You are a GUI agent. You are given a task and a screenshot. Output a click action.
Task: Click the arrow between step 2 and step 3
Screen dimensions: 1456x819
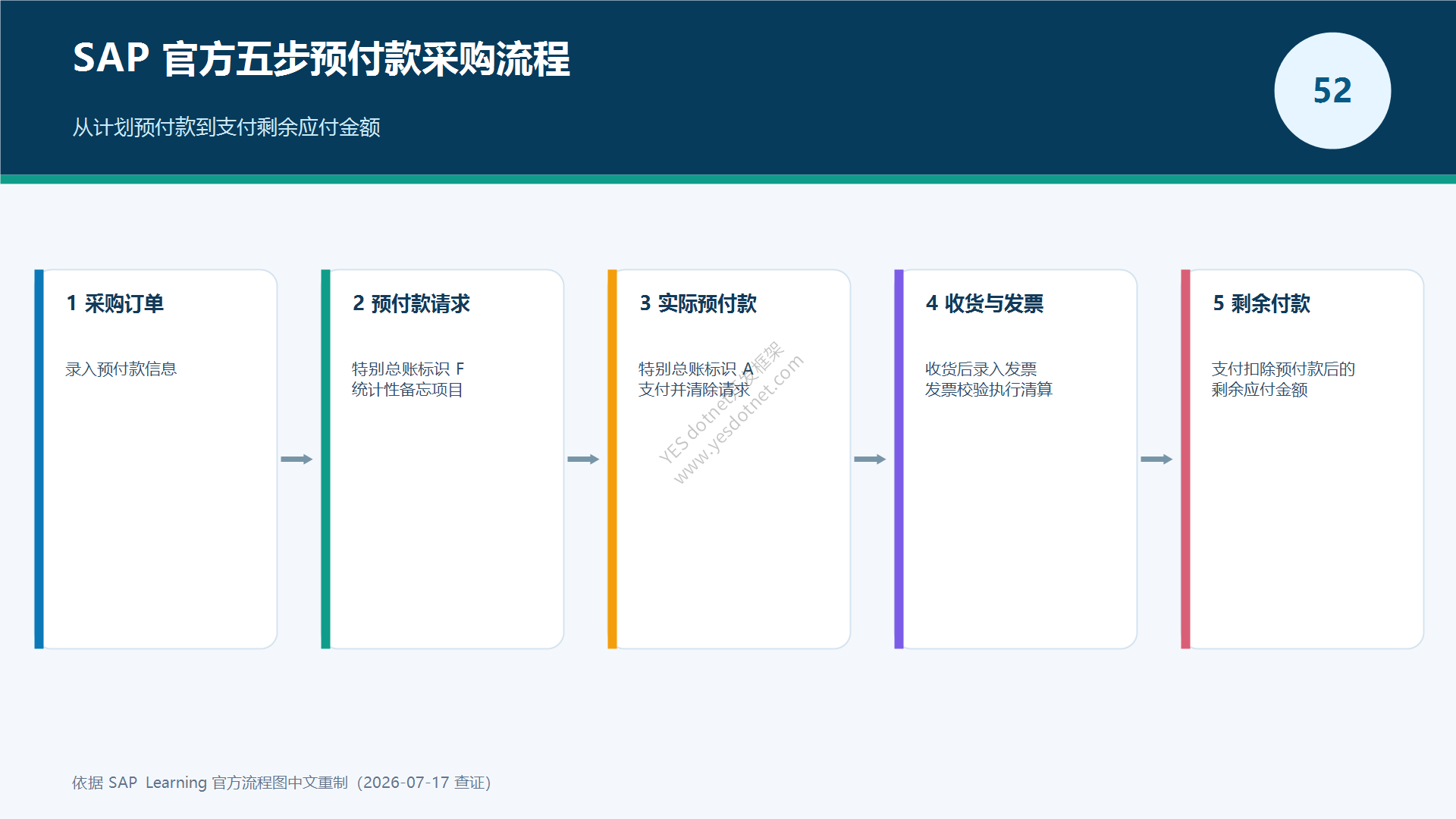(583, 459)
